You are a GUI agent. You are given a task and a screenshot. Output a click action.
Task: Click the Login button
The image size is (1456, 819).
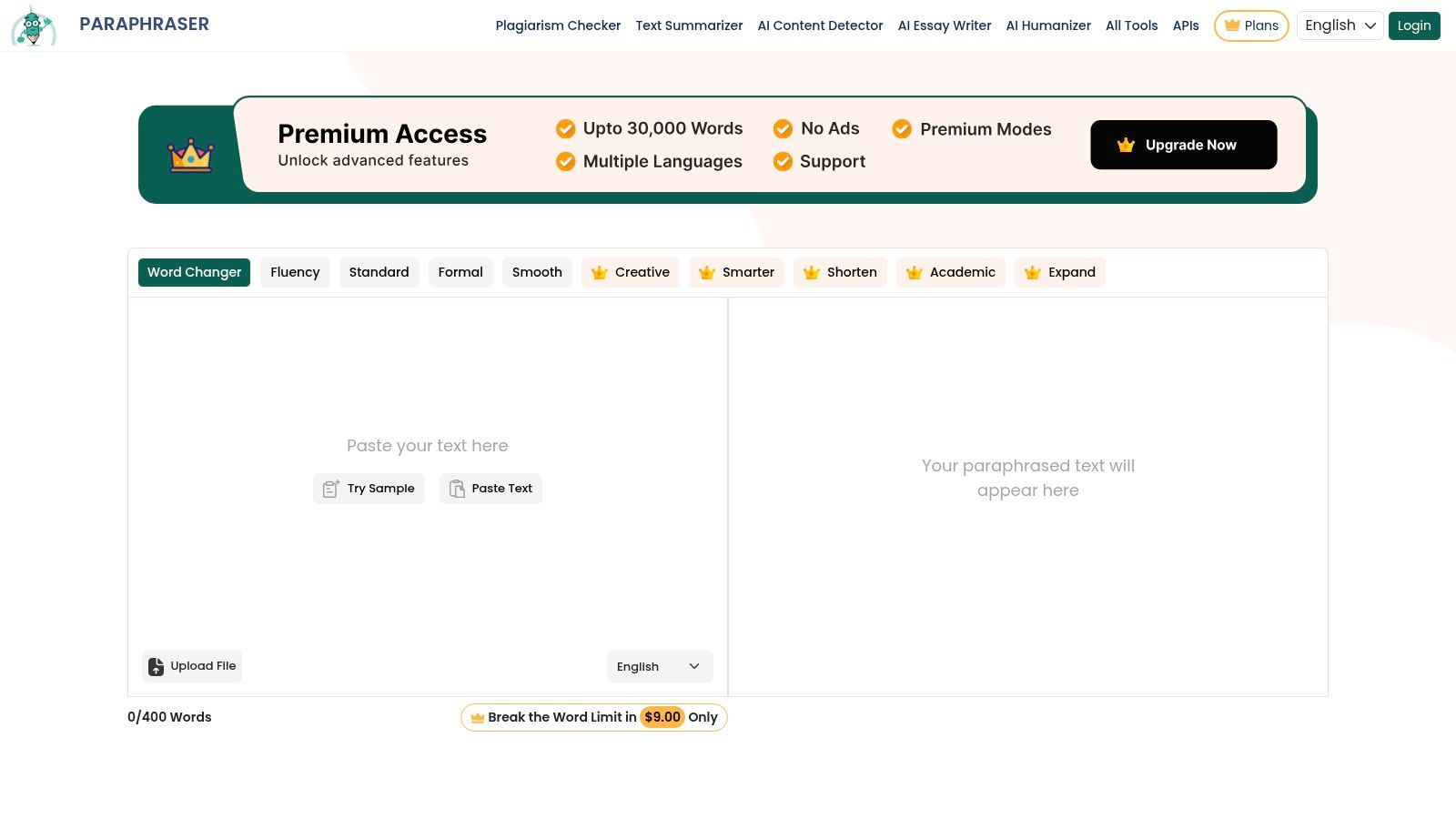click(1413, 25)
